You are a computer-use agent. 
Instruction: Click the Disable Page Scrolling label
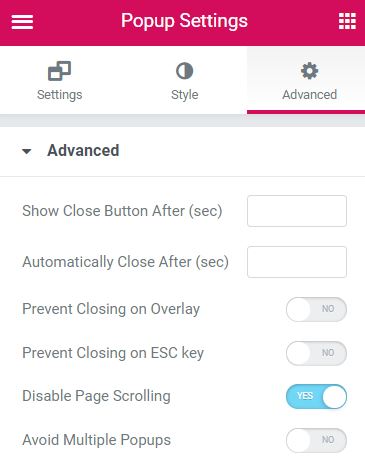click(x=96, y=396)
